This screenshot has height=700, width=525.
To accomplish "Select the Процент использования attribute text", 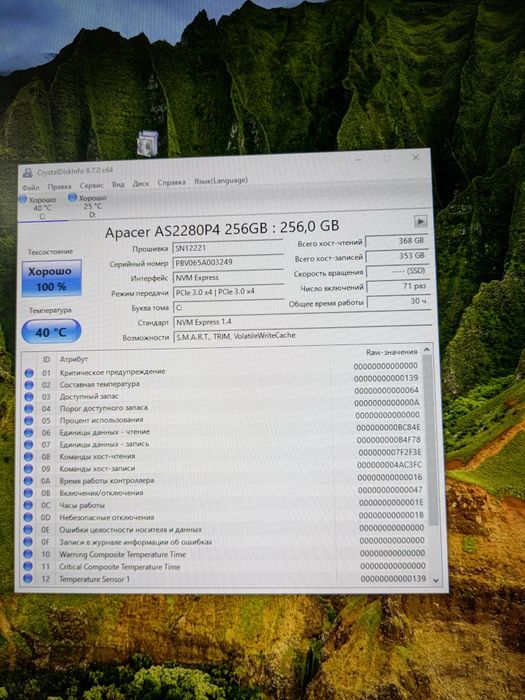I will click(x=101, y=420).
